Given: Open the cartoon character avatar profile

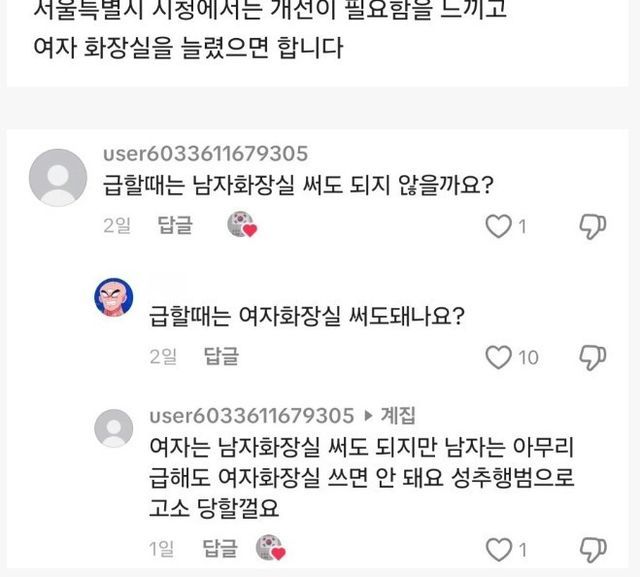Looking at the screenshot, I should (114, 297).
